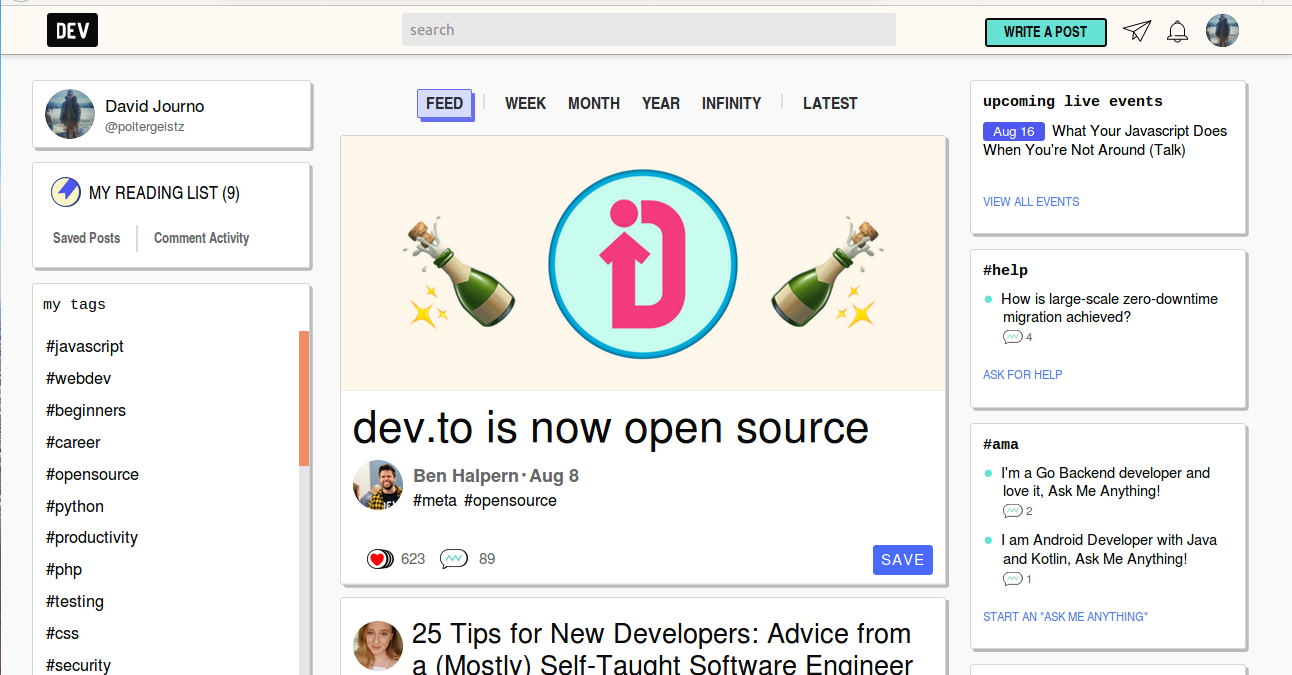Switch to the MONTH tab
The width and height of the screenshot is (1292, 675).
(x=594, y=103)
